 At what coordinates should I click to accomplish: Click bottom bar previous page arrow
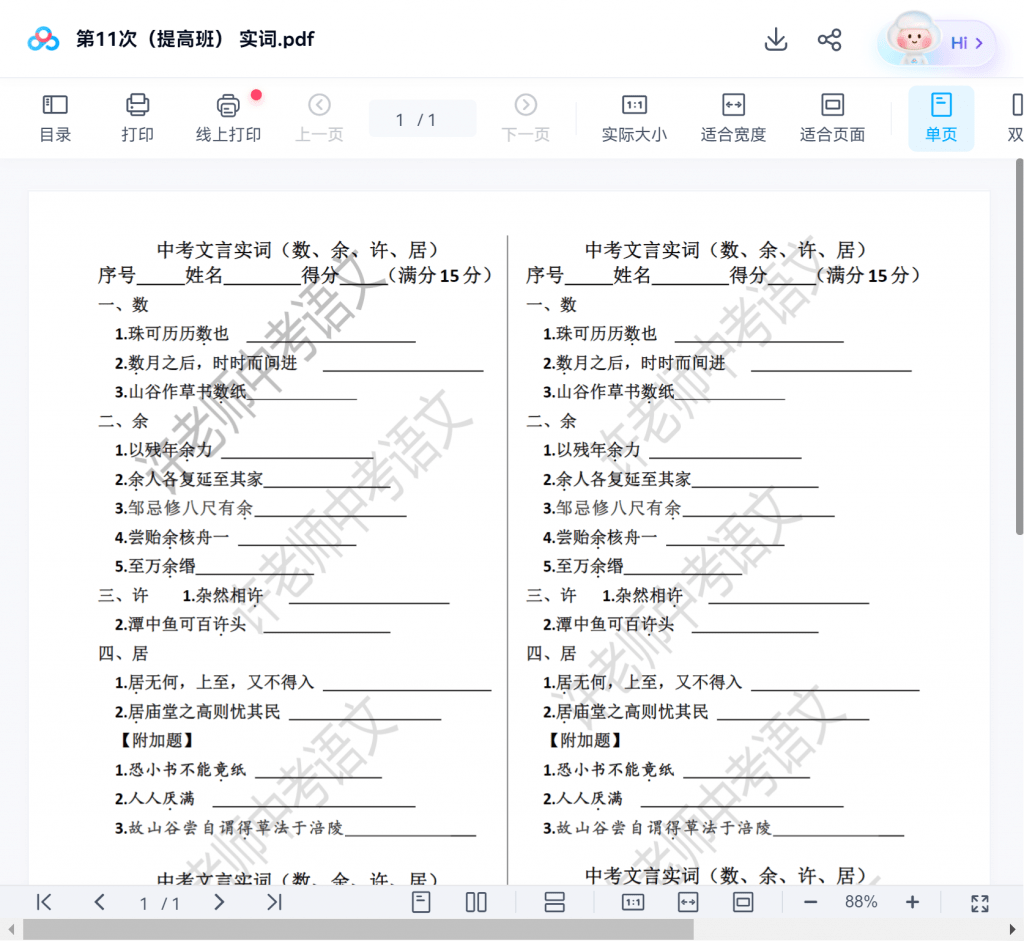tap(99, 902)
